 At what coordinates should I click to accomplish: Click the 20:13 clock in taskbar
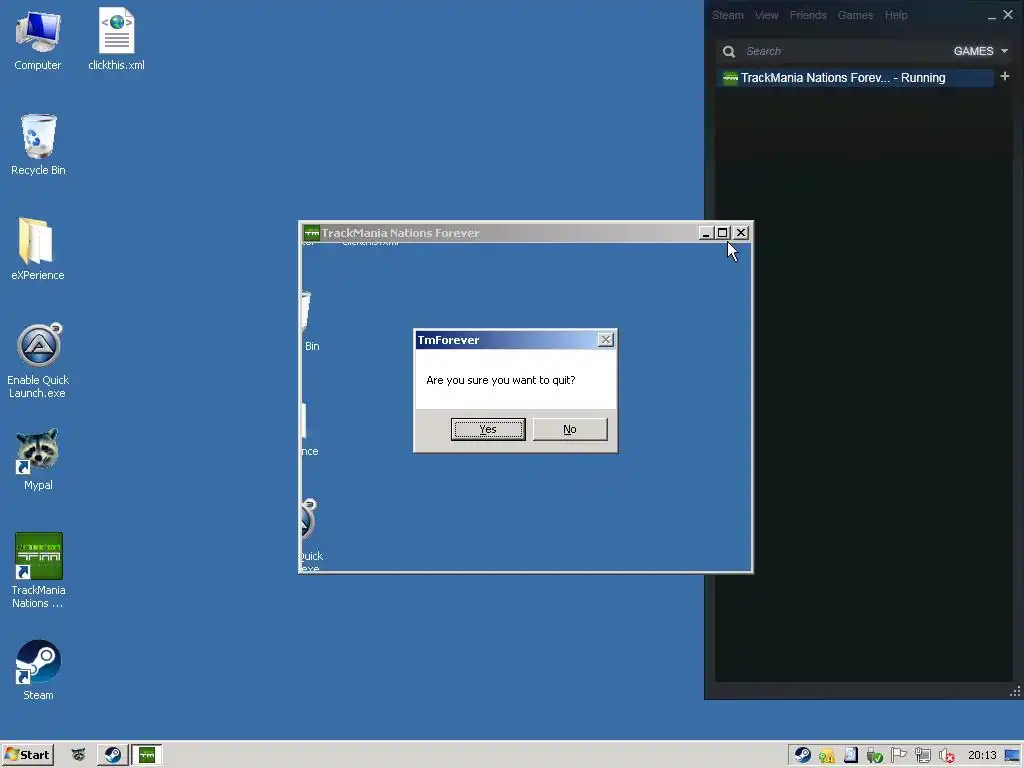coord(982,755)
